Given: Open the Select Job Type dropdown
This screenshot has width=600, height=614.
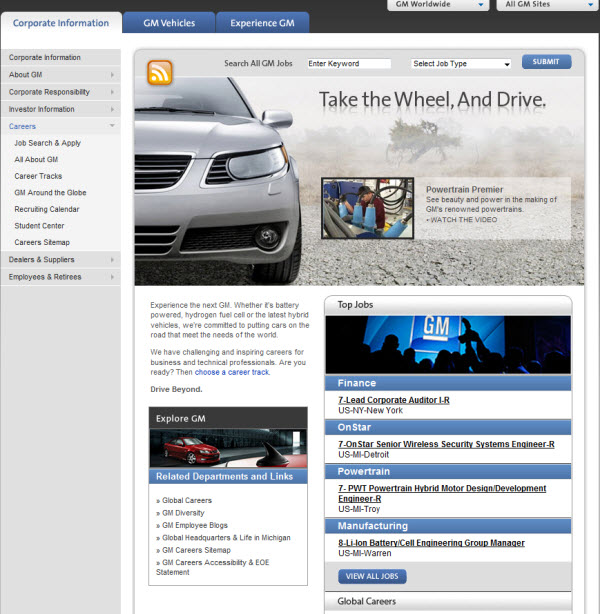Looking at the screenshot, I should (x=461, y=64).
